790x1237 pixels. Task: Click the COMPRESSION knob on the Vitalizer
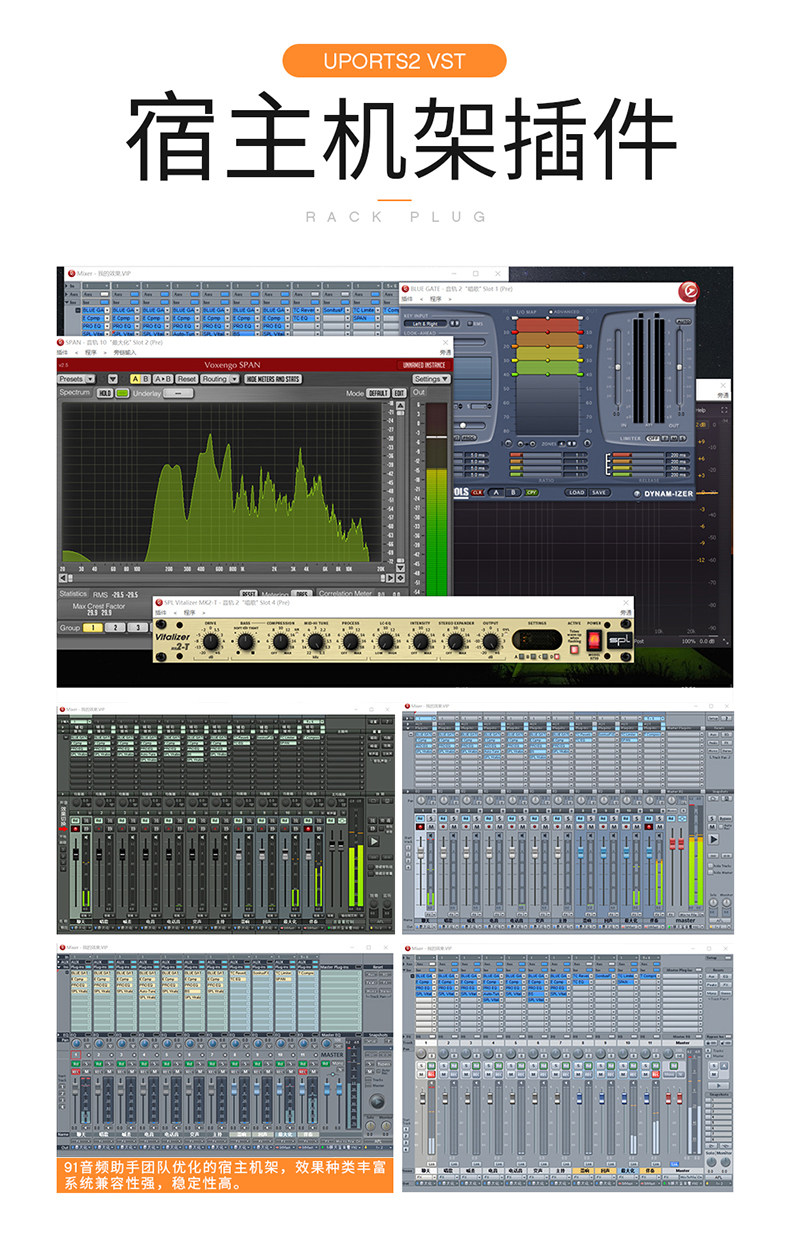280,642
